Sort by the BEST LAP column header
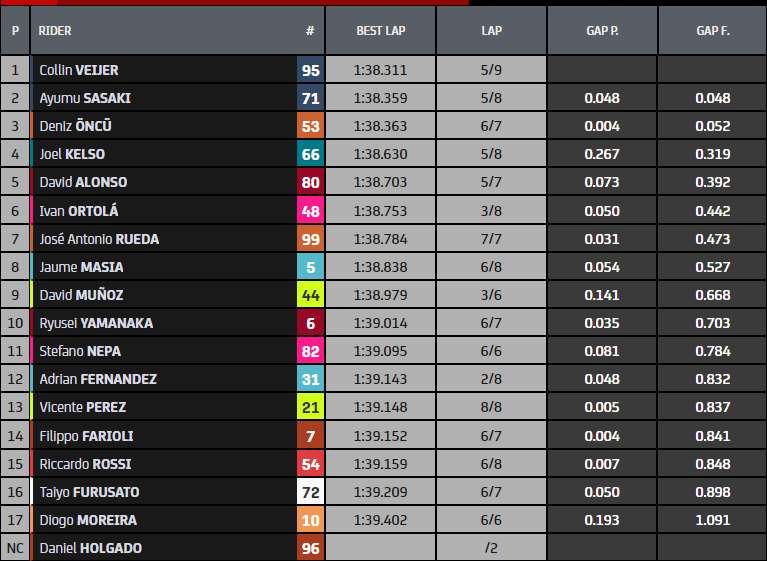 tap(379, 31)
